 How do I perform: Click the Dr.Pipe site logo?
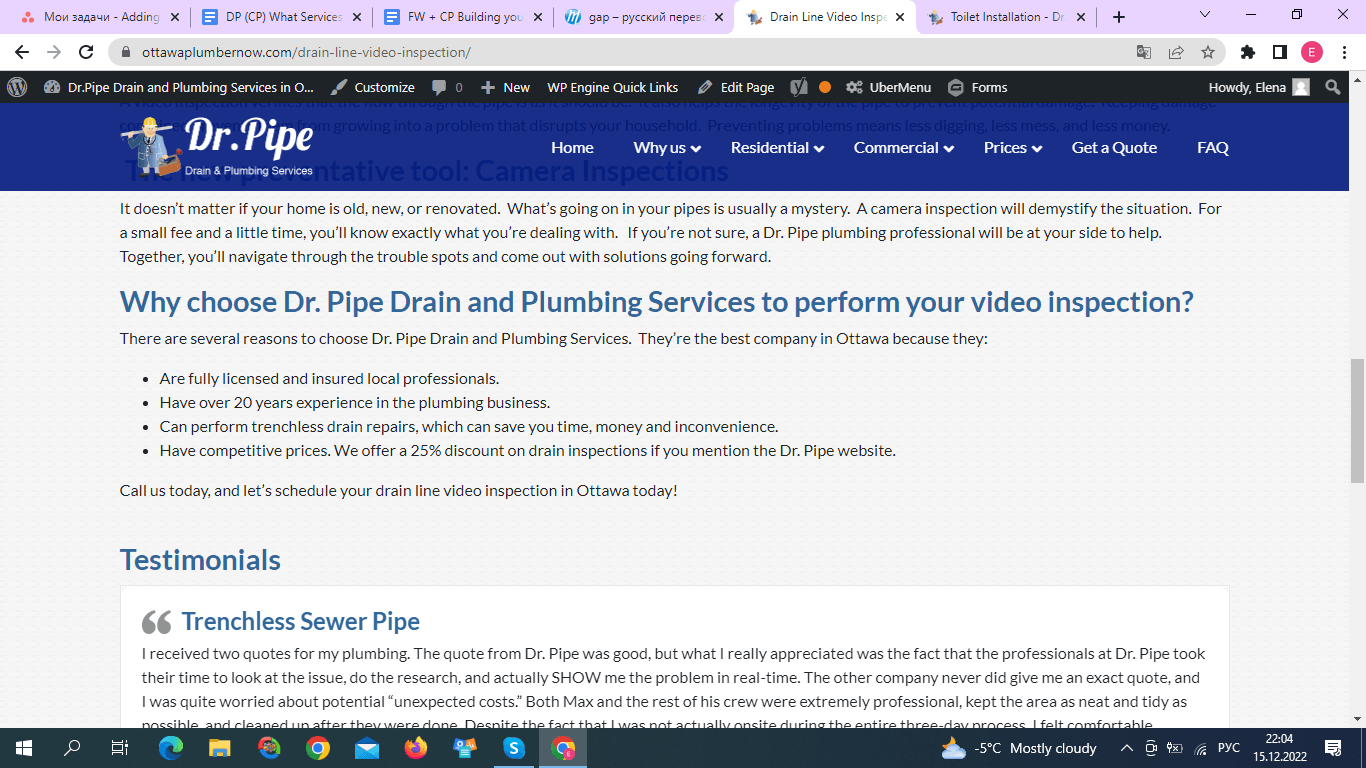[x=218, y=146]
